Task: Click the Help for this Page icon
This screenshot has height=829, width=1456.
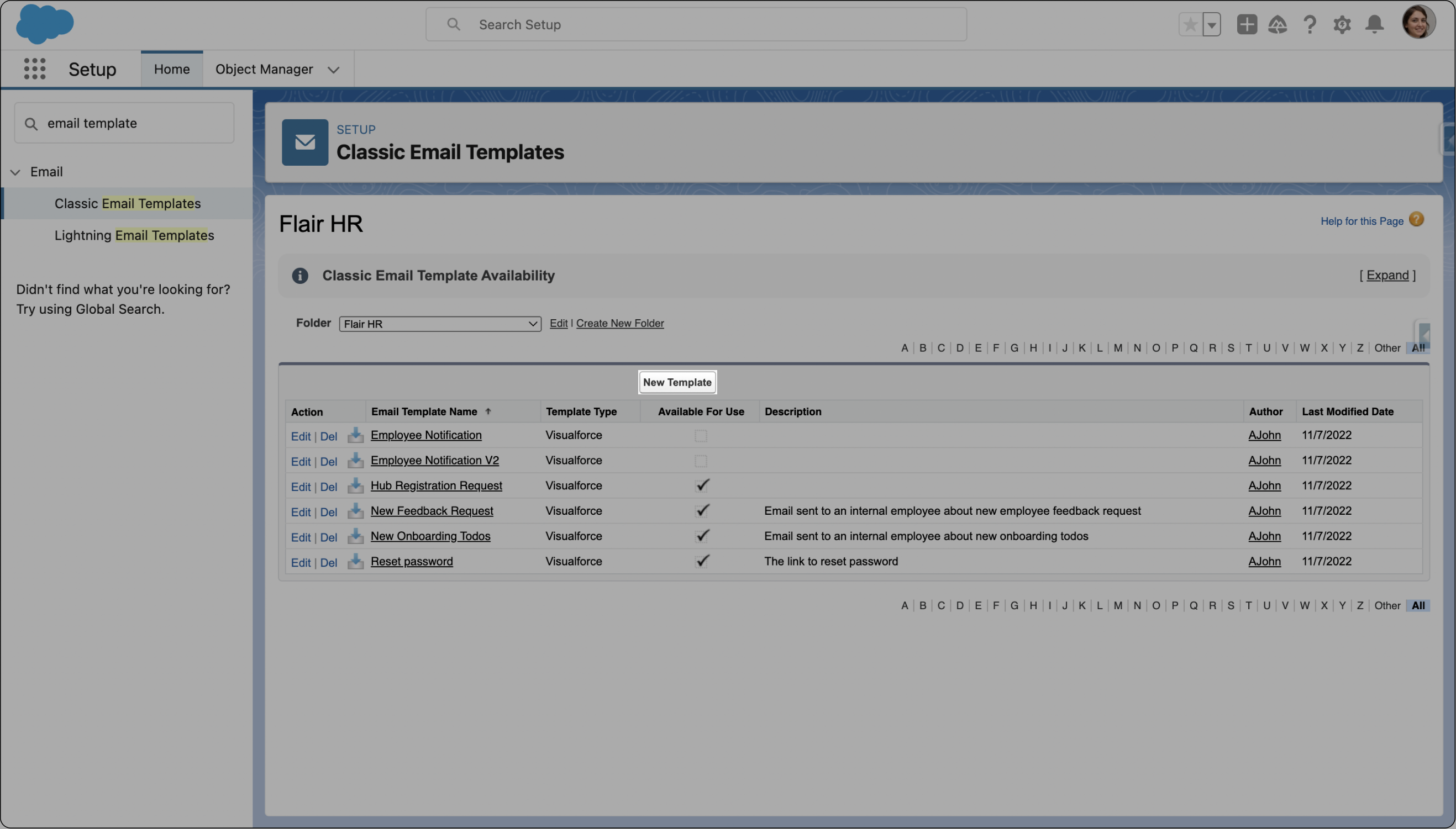Action: pyautogui.click(x=1416, y=220)
